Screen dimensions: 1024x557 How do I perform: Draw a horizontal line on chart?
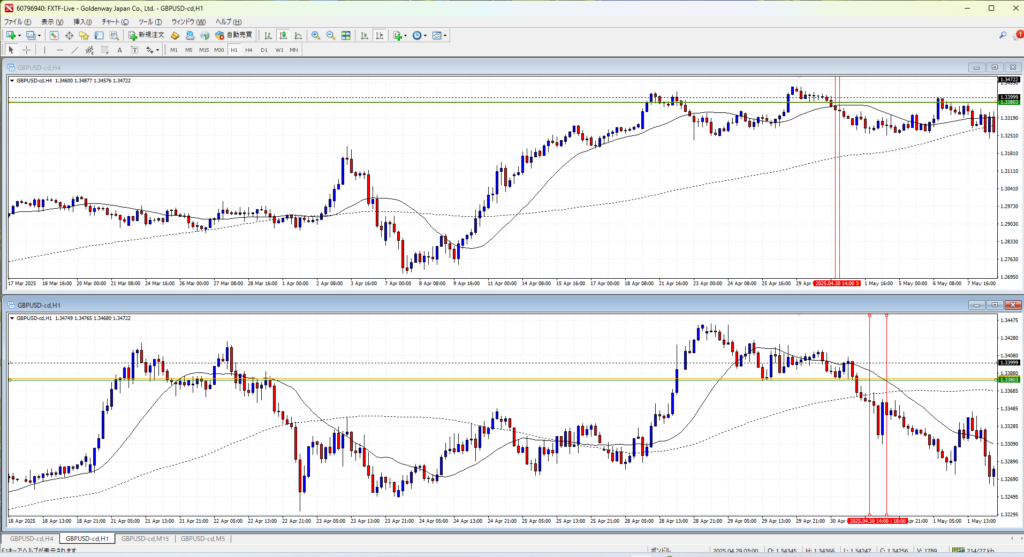coord(60,49)
